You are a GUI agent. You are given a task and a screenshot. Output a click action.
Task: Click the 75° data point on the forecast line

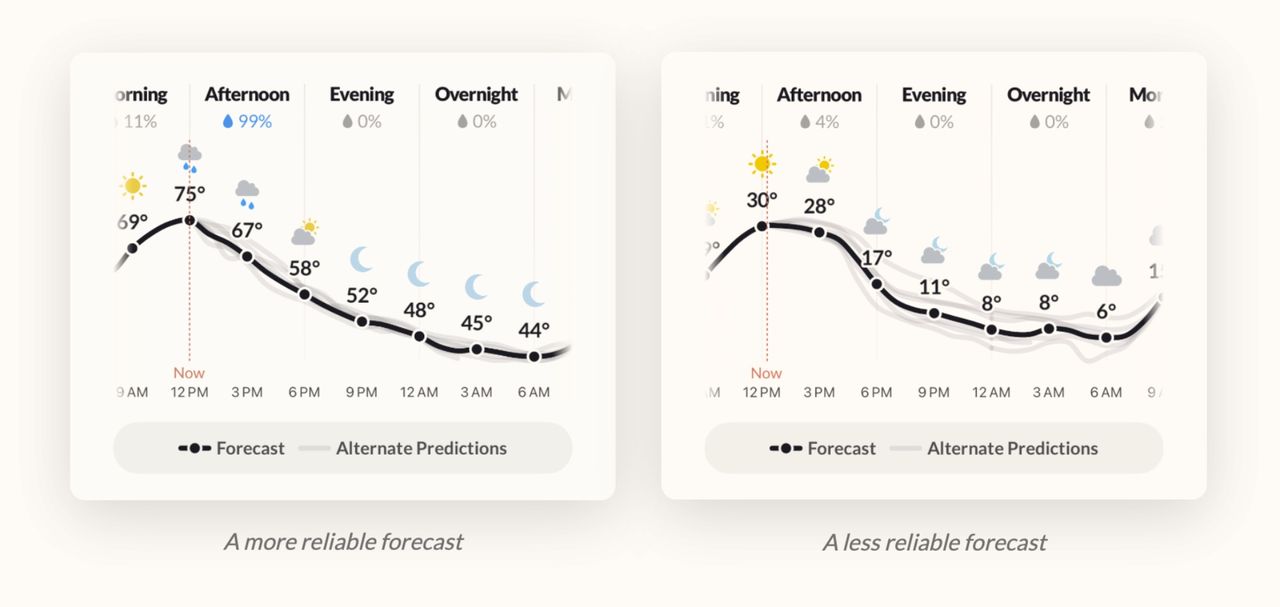click(x=189, y=220)
